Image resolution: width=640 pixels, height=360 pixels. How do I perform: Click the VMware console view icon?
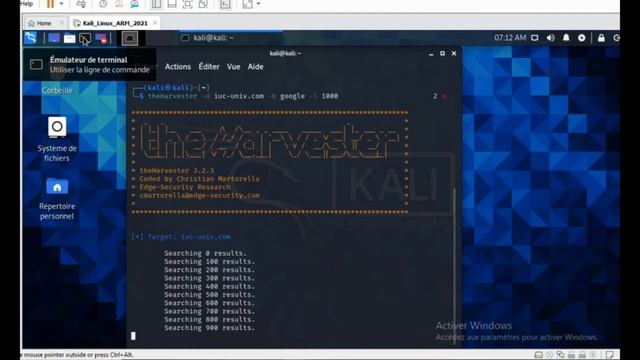click(225, 4)
